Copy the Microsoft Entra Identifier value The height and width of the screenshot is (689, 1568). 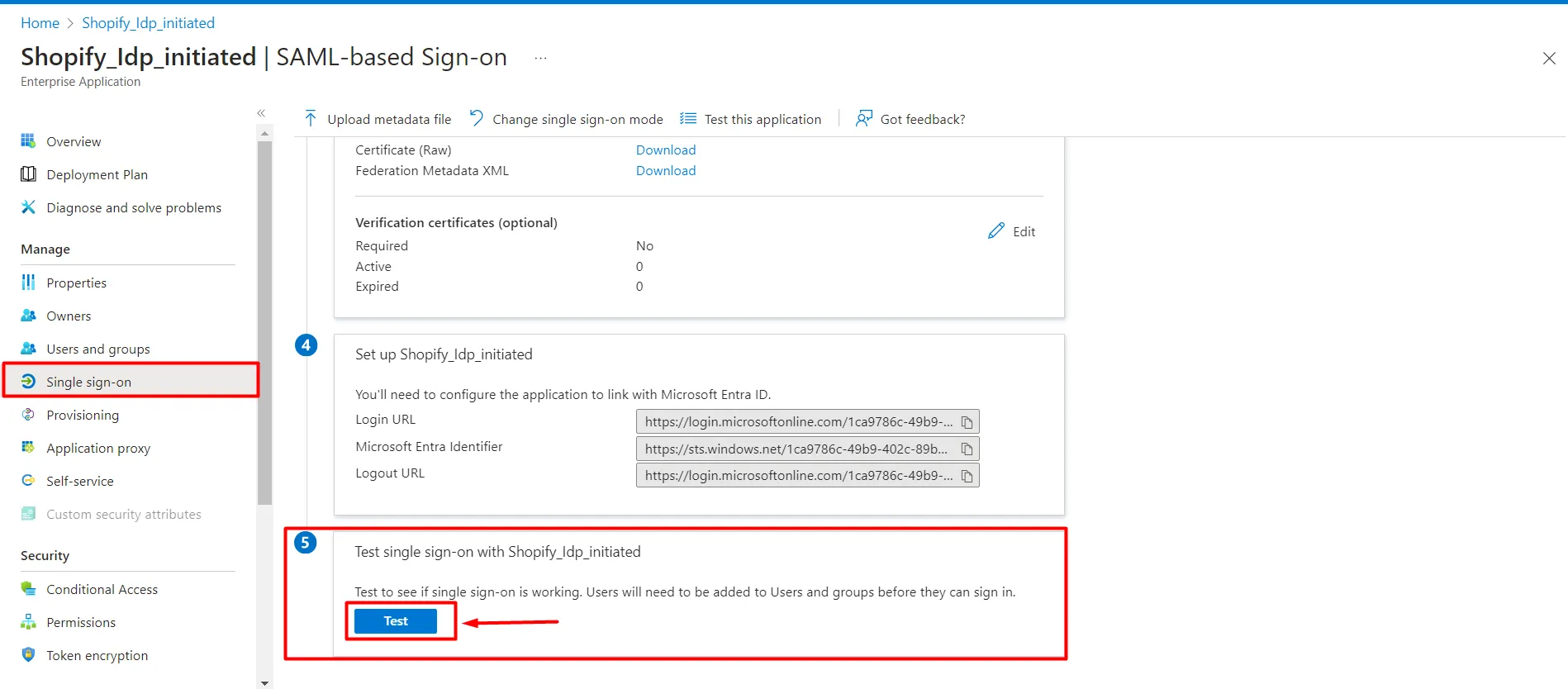(967, 449)
